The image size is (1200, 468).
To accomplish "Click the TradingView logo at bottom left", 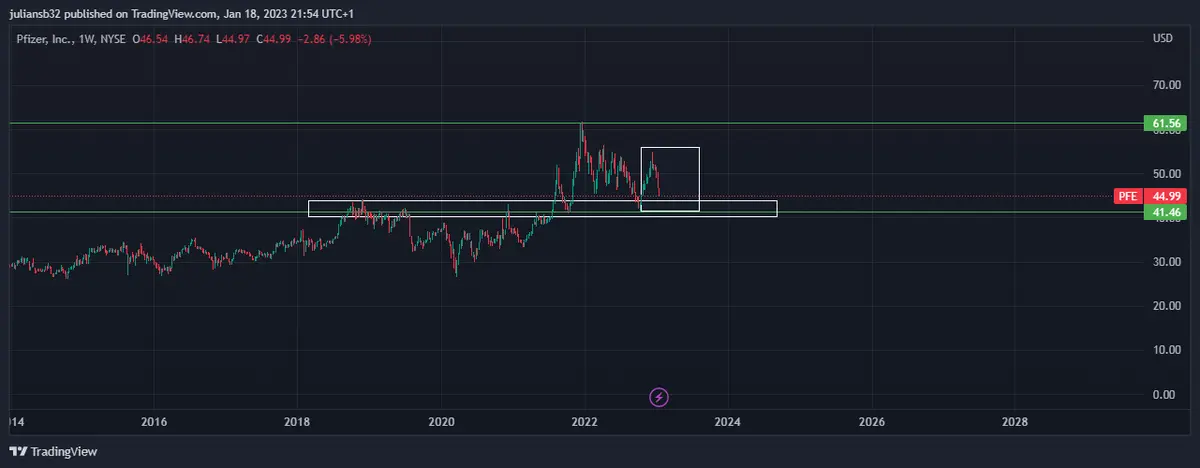I will [x=53, y=452].
